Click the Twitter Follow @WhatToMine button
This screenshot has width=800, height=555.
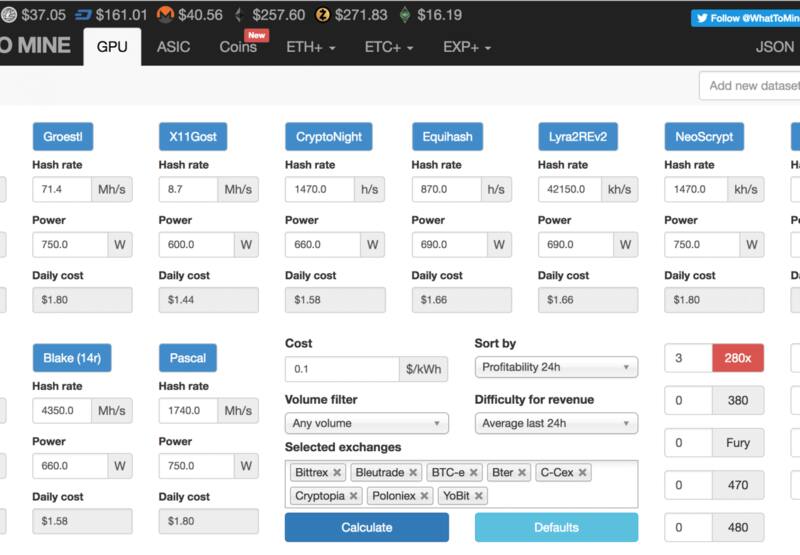click(x=744, y=18)
